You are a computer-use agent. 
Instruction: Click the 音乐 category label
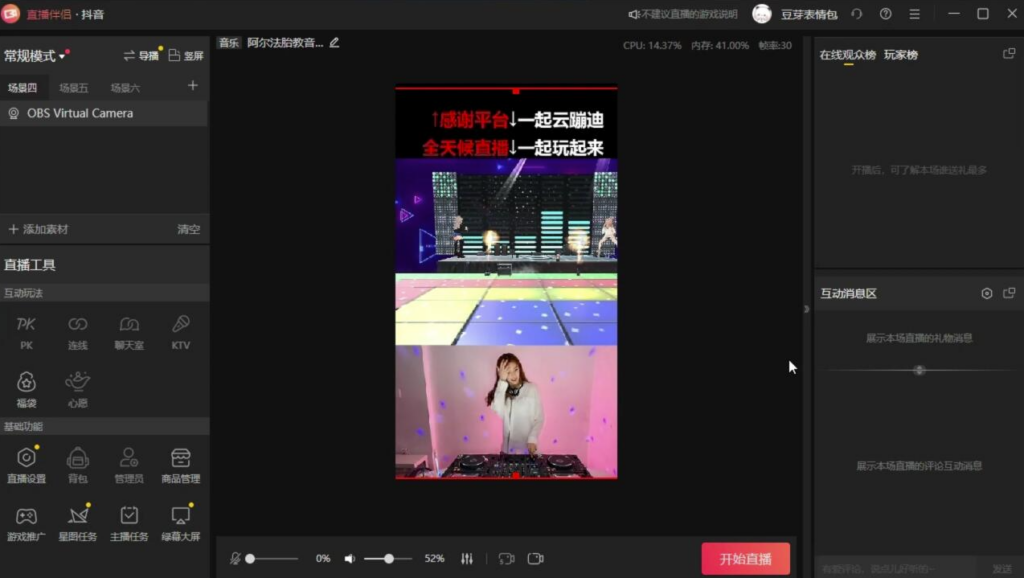coord(229,43)
